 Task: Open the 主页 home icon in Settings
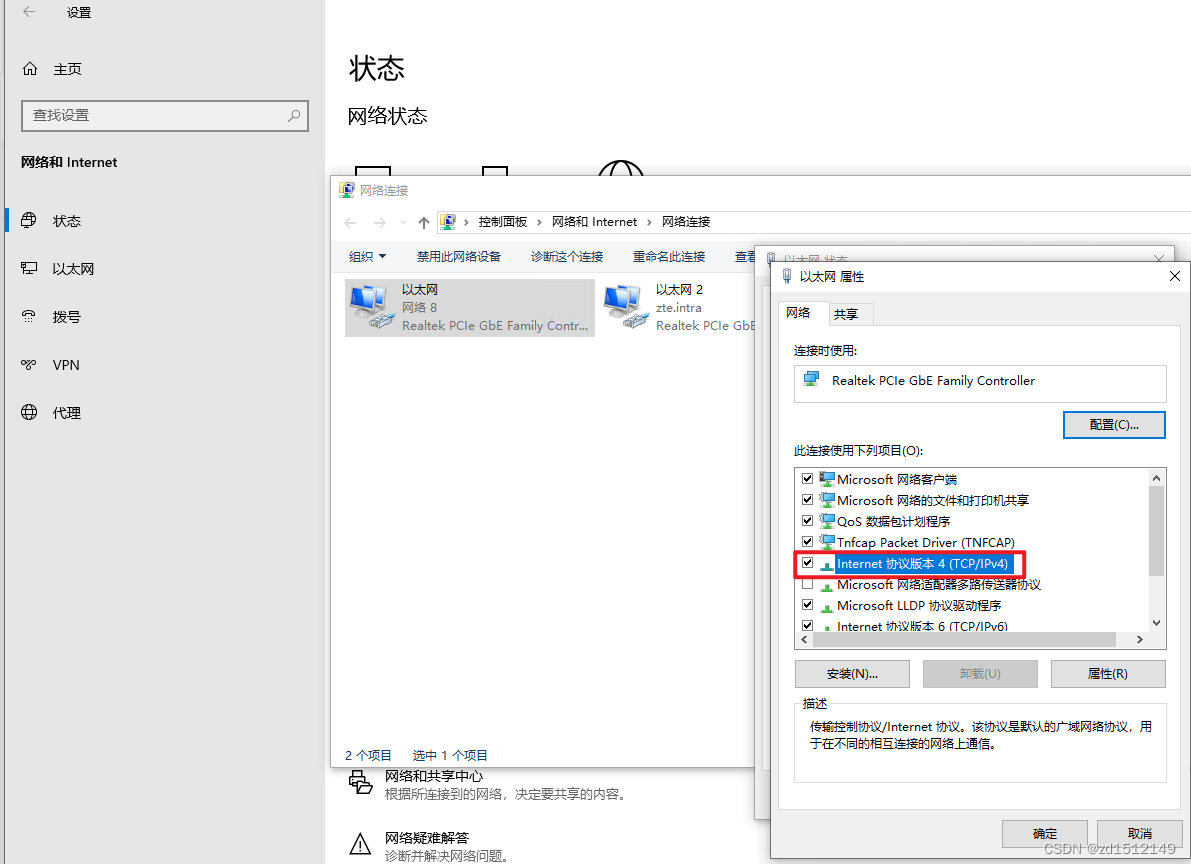click(x=30, y=69)
